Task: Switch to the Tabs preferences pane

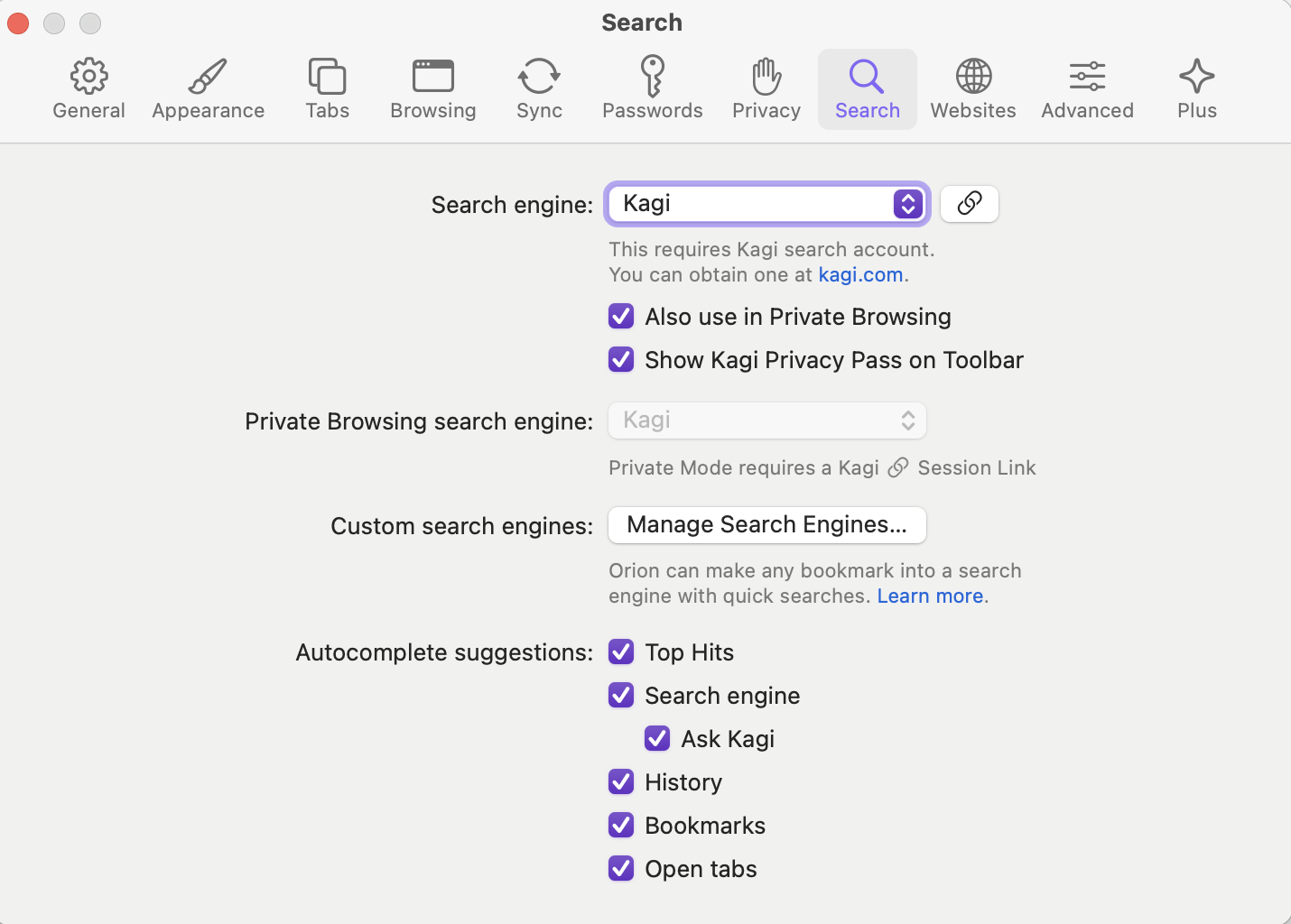Action: click(x=327, y=89)
